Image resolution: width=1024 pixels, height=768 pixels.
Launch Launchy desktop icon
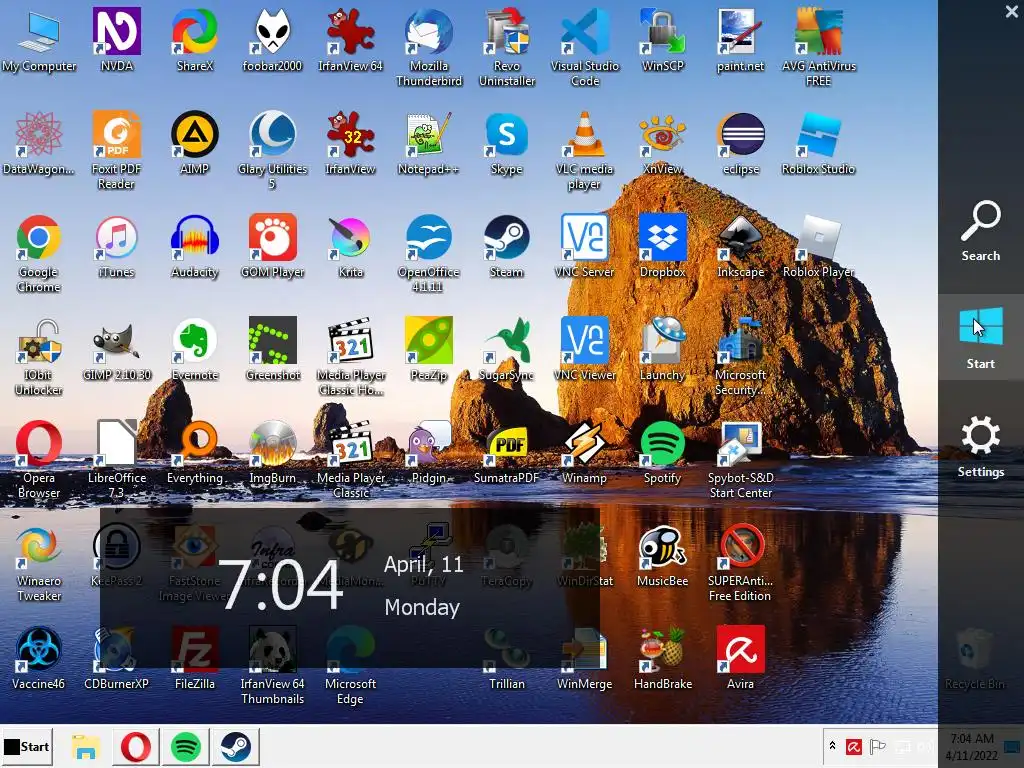pos(662,349)
